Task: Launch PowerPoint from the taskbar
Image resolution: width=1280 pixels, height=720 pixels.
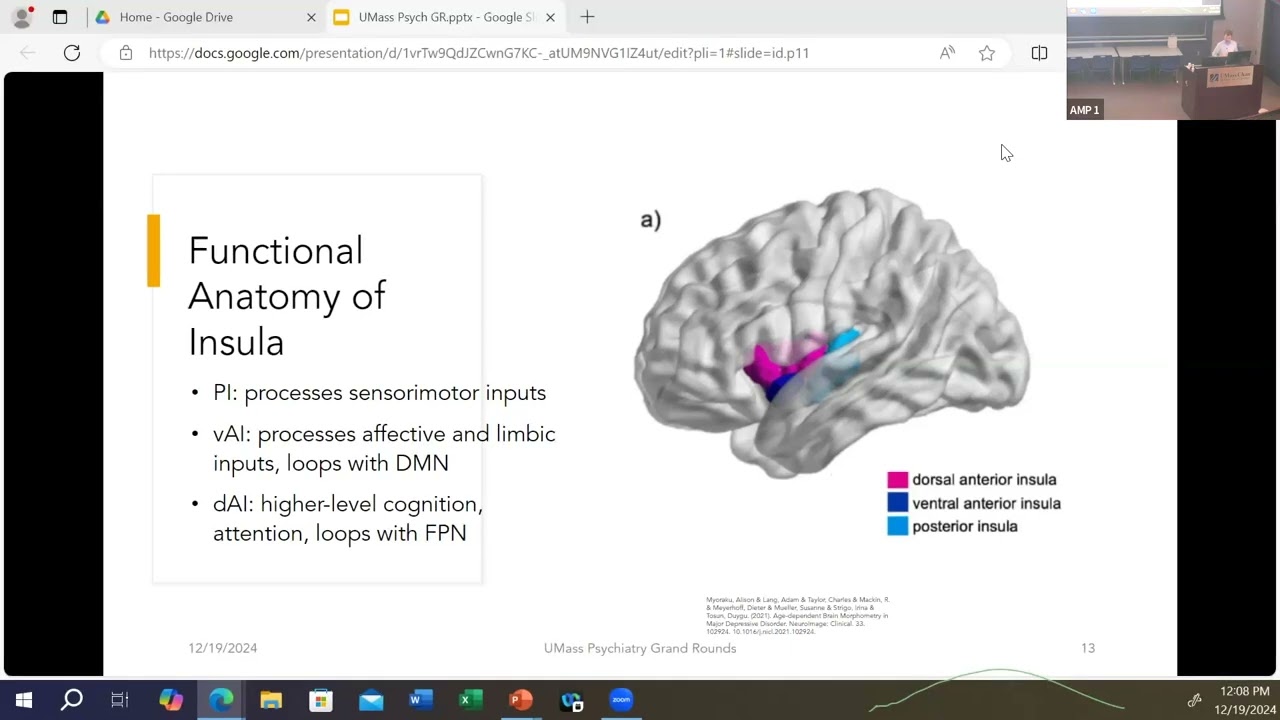Action: [x=521, y=700]
